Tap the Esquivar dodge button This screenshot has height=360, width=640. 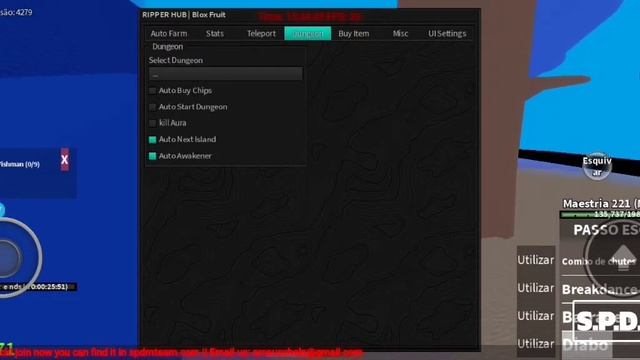pyautogui.click(x=597, y=166)
